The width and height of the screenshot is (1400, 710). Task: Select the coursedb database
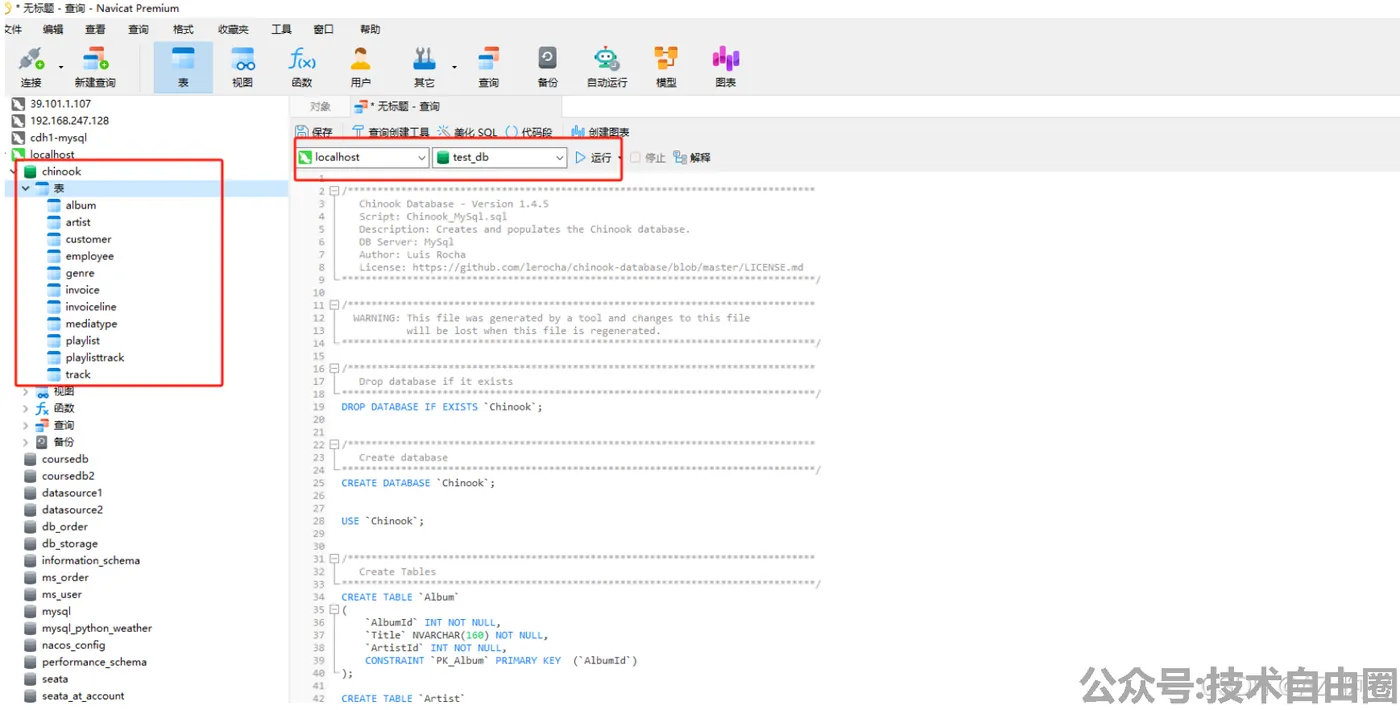(65, 459)
